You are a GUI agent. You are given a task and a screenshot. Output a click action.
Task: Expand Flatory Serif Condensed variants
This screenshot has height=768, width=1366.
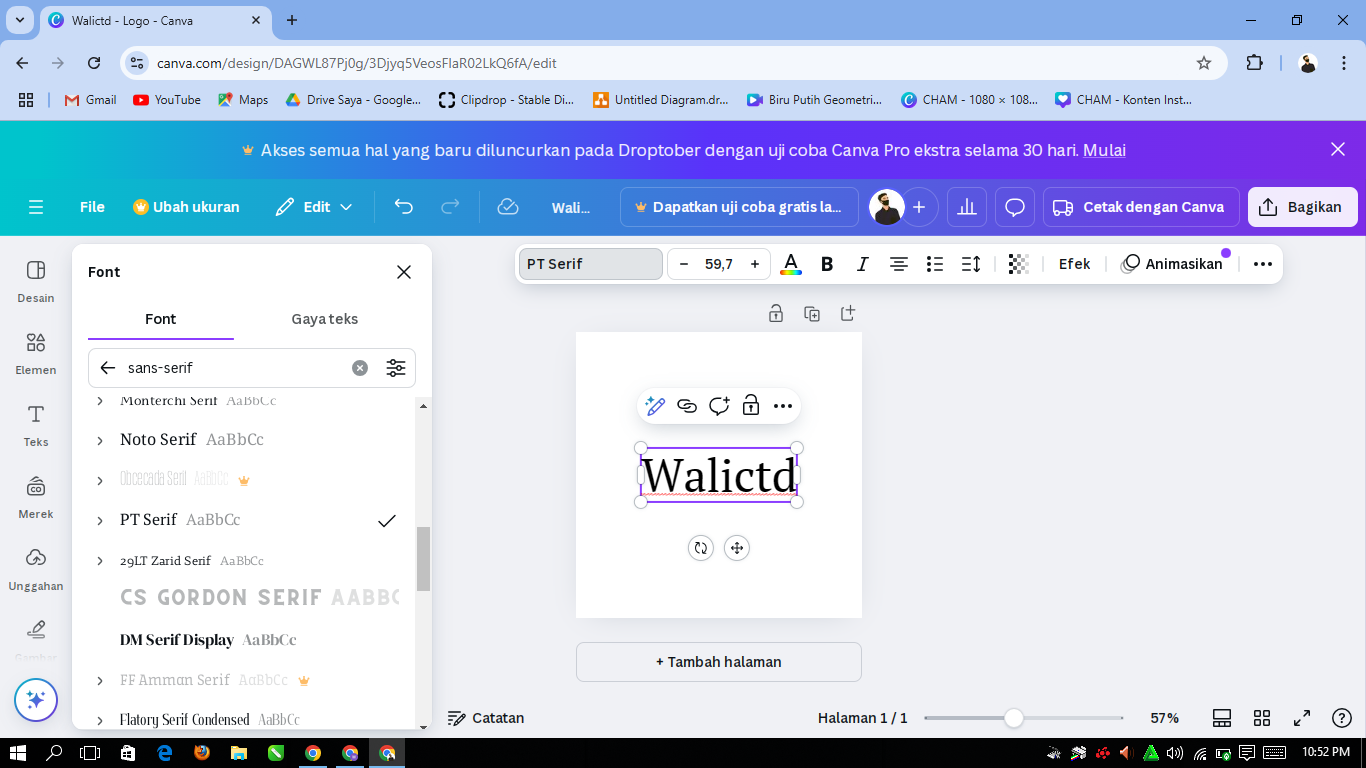tap(100, 720)
